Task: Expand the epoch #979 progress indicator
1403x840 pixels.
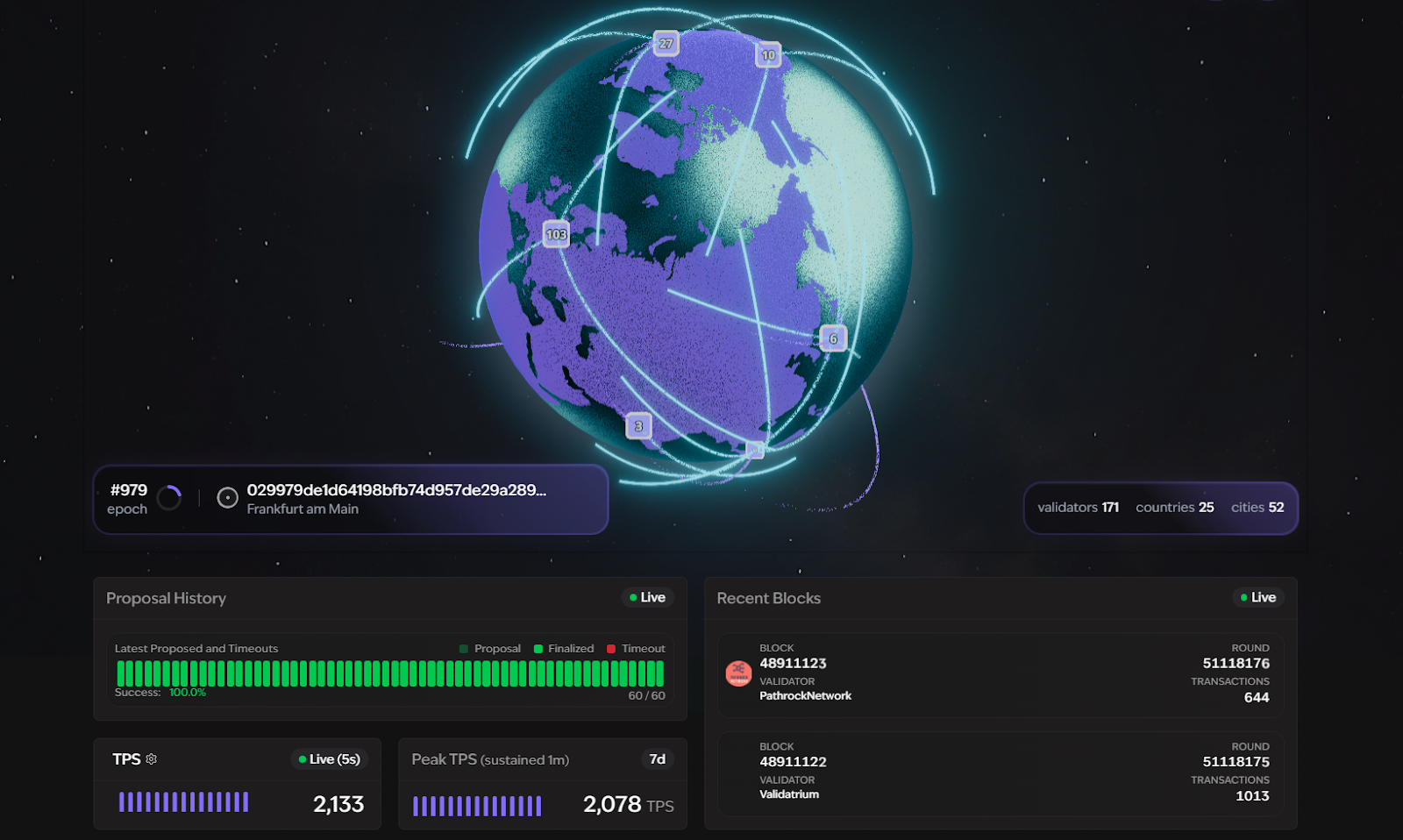Action: tap(171, 497)
